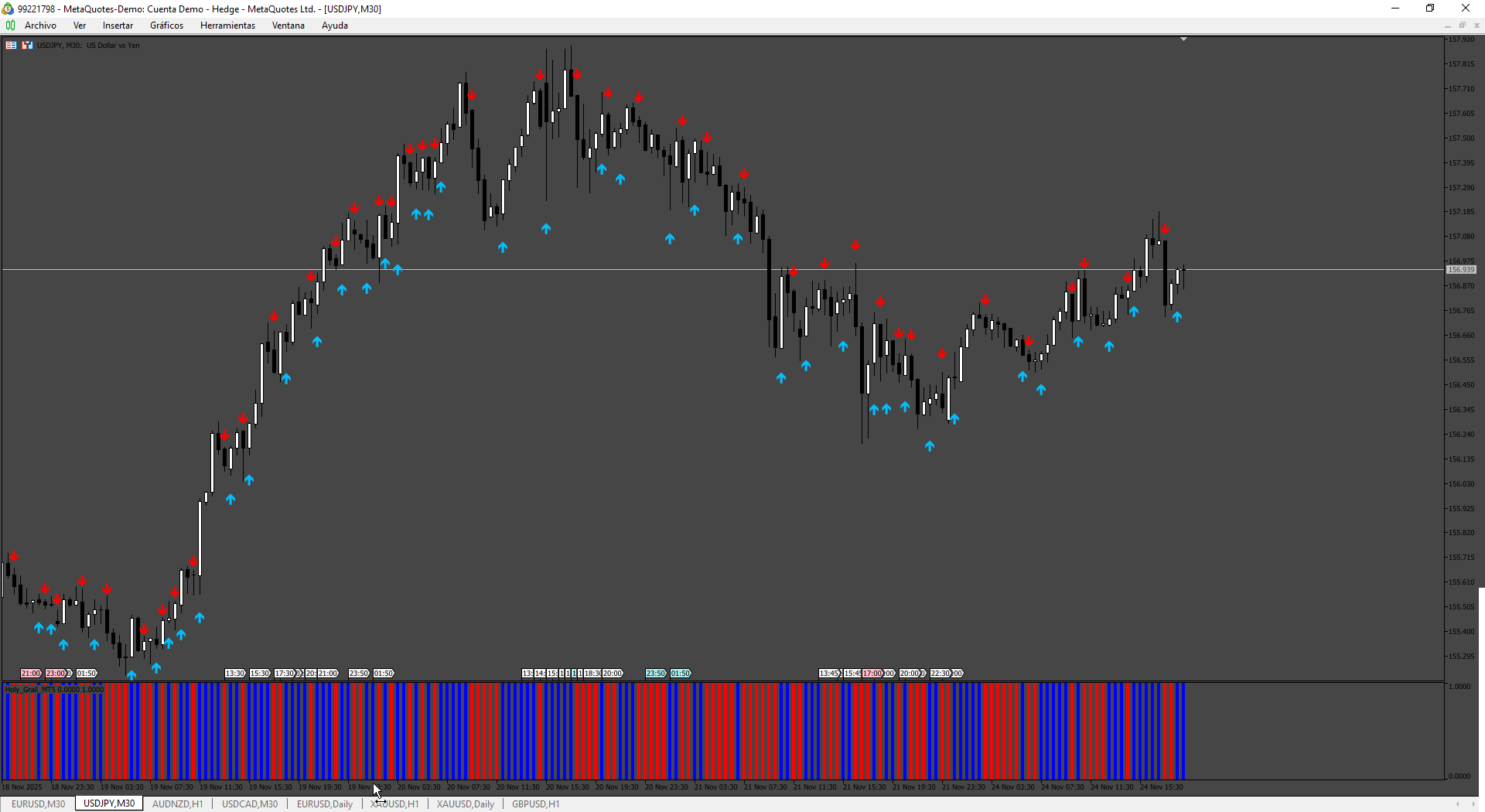Click the pink 17:00 event label near 21 Nov 15:30

coord(872,674)
